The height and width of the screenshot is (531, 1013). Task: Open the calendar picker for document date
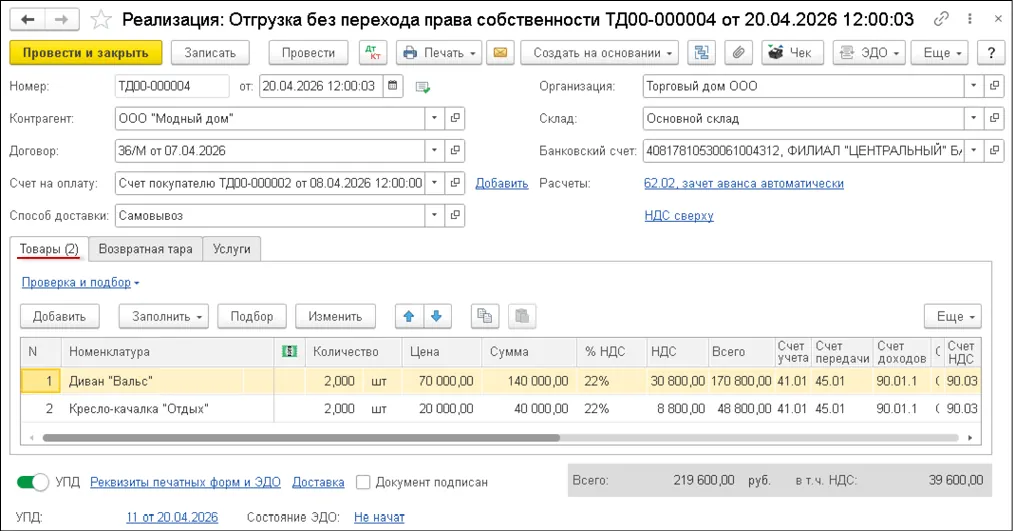coord(393,86)
